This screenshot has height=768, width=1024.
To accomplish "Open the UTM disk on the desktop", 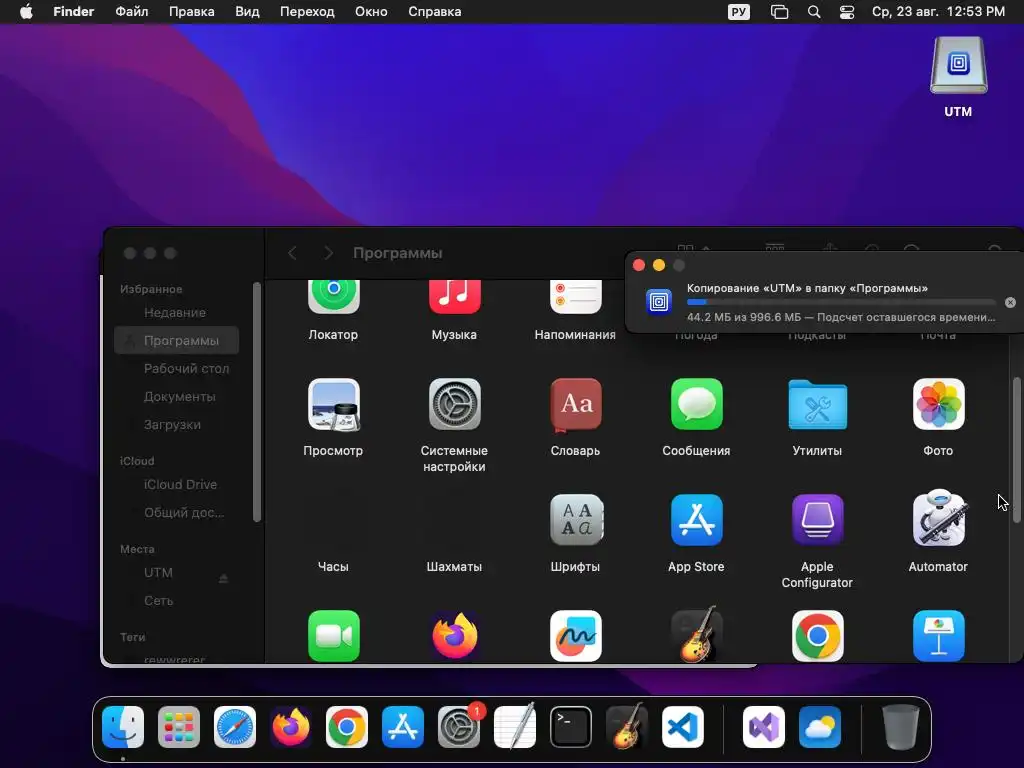I will pyautogui.click(x=958, y=65).
